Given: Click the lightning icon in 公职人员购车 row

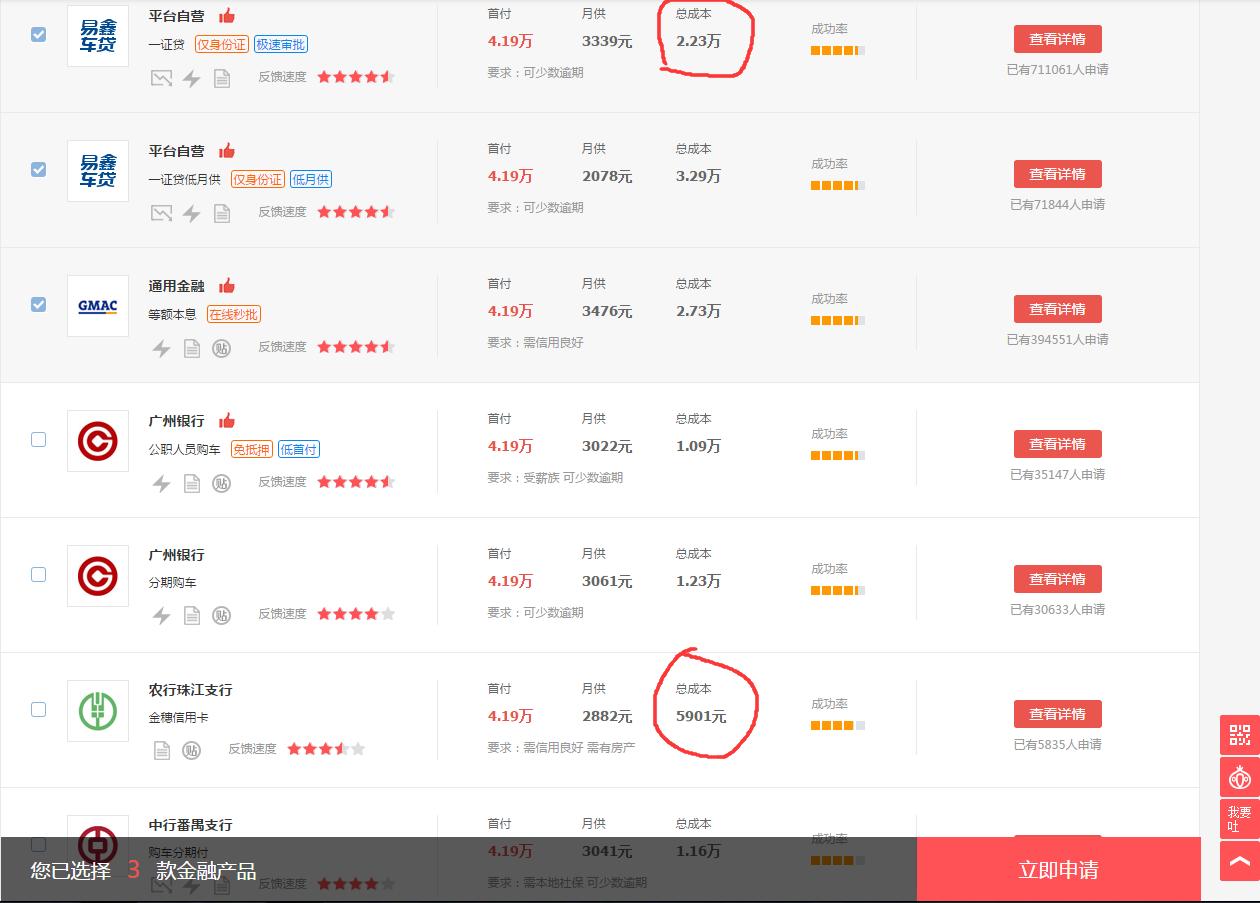Looking at the screenshot, I should (x=161, y=483).
